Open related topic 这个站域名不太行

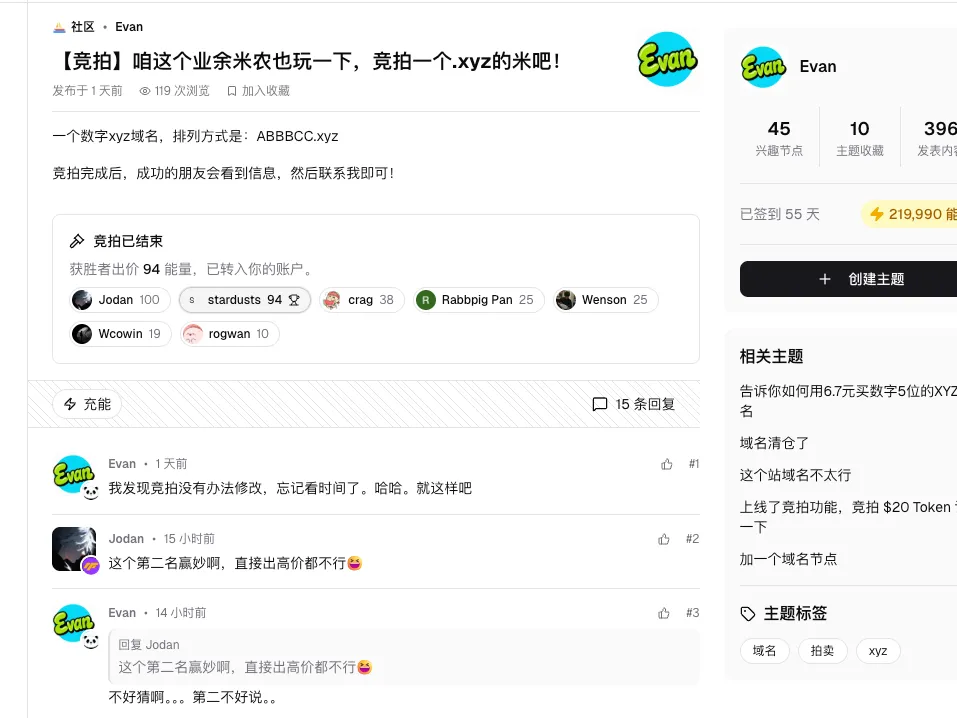(x=795, y=475)
